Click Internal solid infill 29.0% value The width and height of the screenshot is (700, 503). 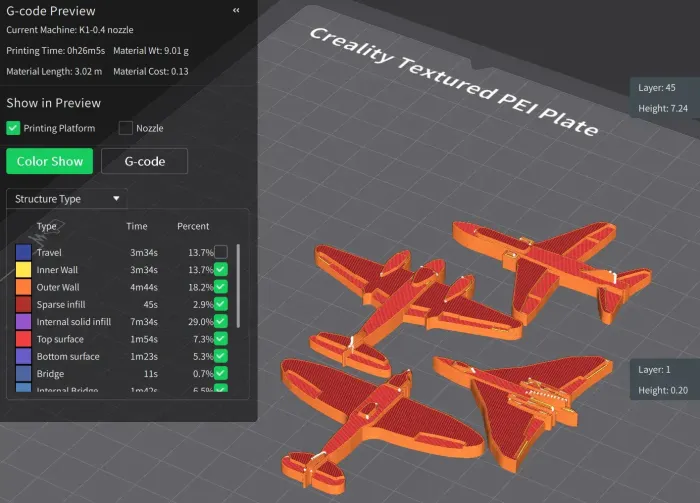point(200,322)
